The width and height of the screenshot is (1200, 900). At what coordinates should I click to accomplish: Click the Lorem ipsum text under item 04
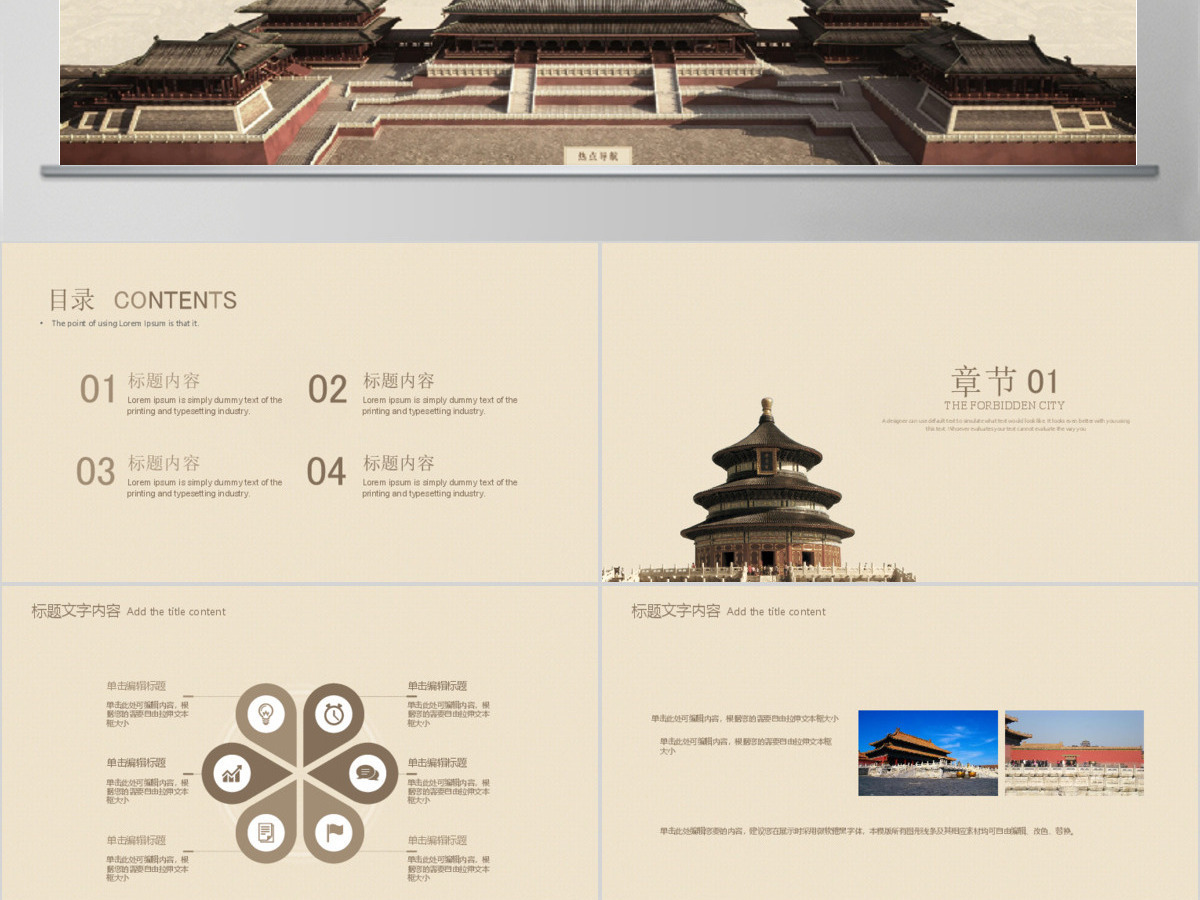click(x=440, y=488)
